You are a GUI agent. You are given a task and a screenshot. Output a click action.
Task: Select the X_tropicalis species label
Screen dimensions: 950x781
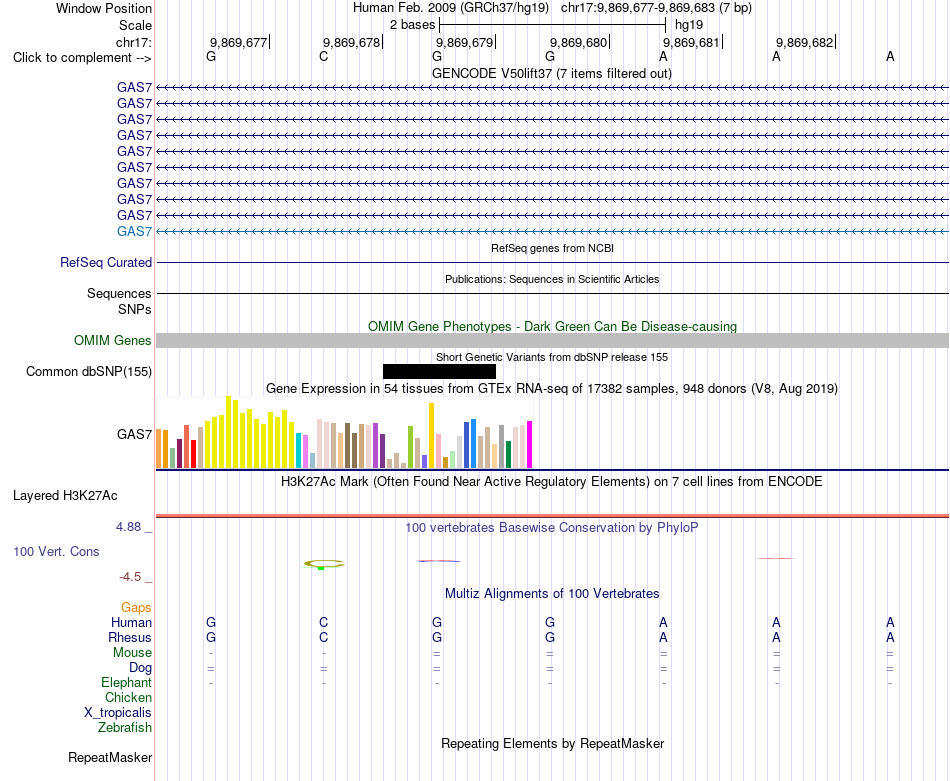tap(118, 713)
